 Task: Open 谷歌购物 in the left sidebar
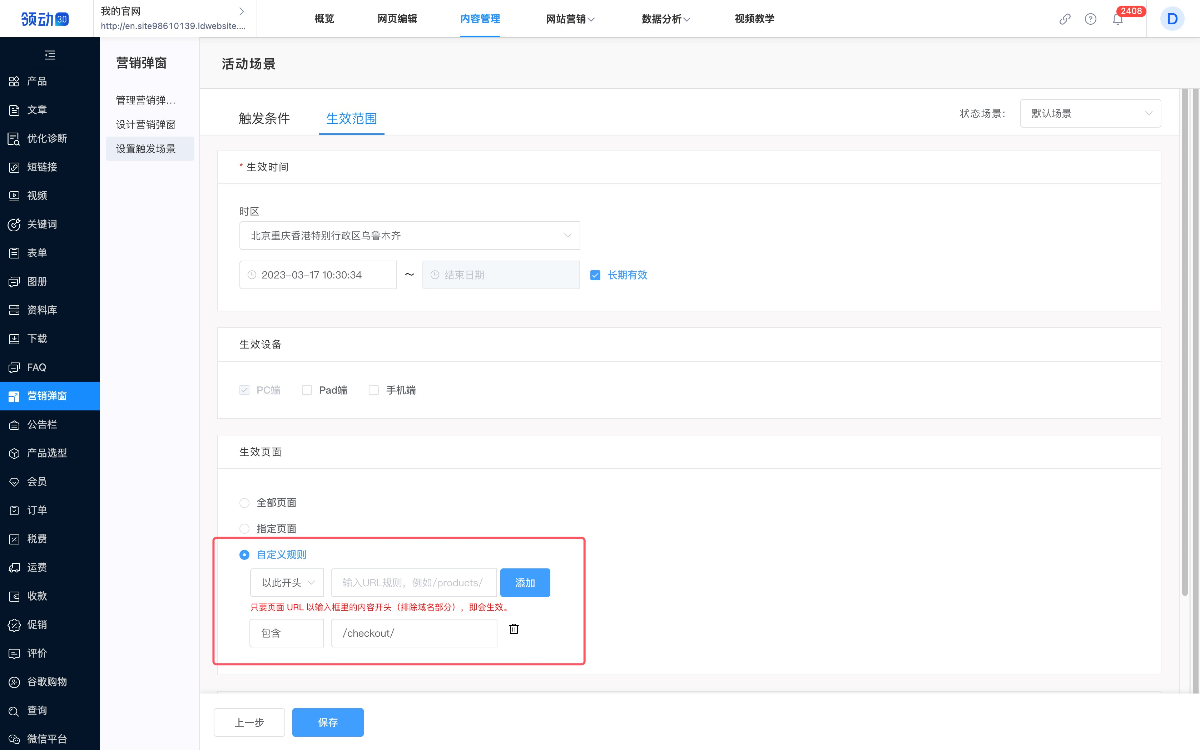coord(46,682)
